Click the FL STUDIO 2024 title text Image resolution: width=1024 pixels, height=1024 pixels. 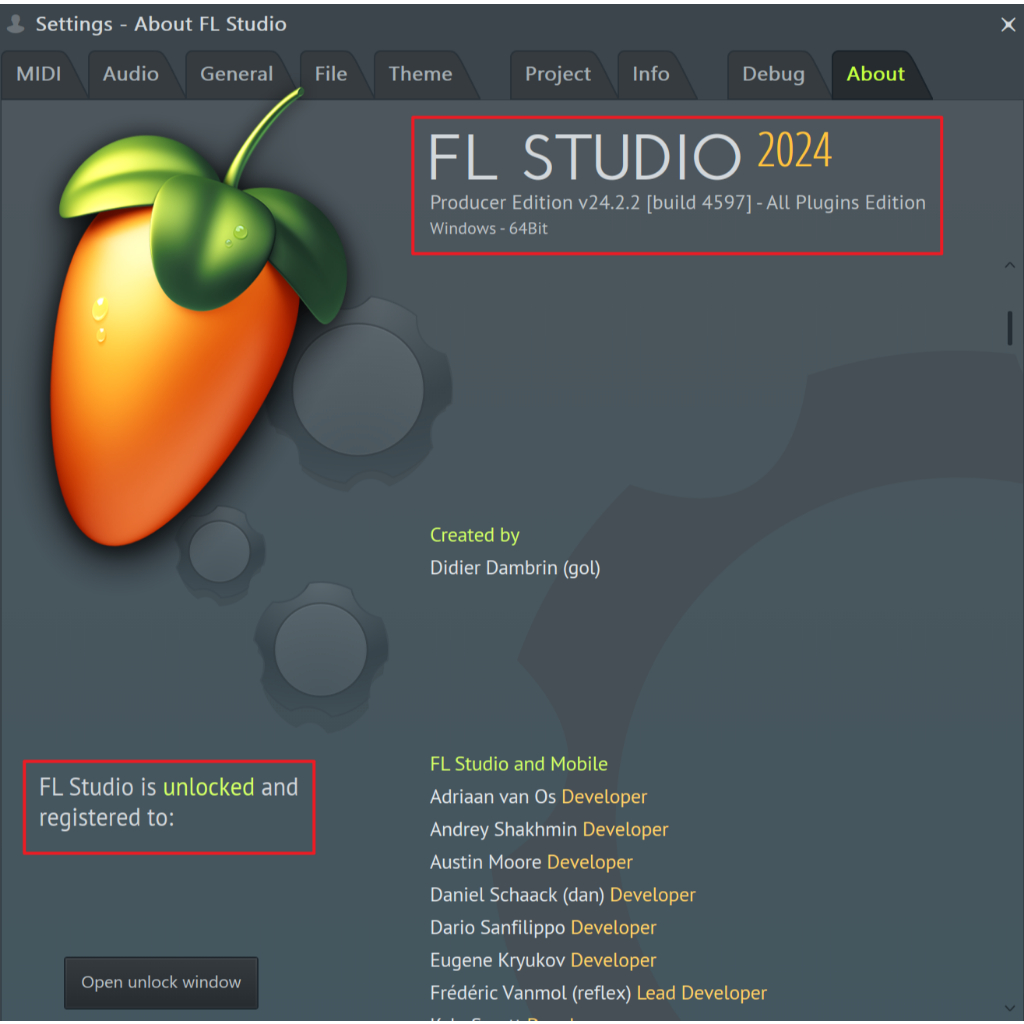coord(630,156)
